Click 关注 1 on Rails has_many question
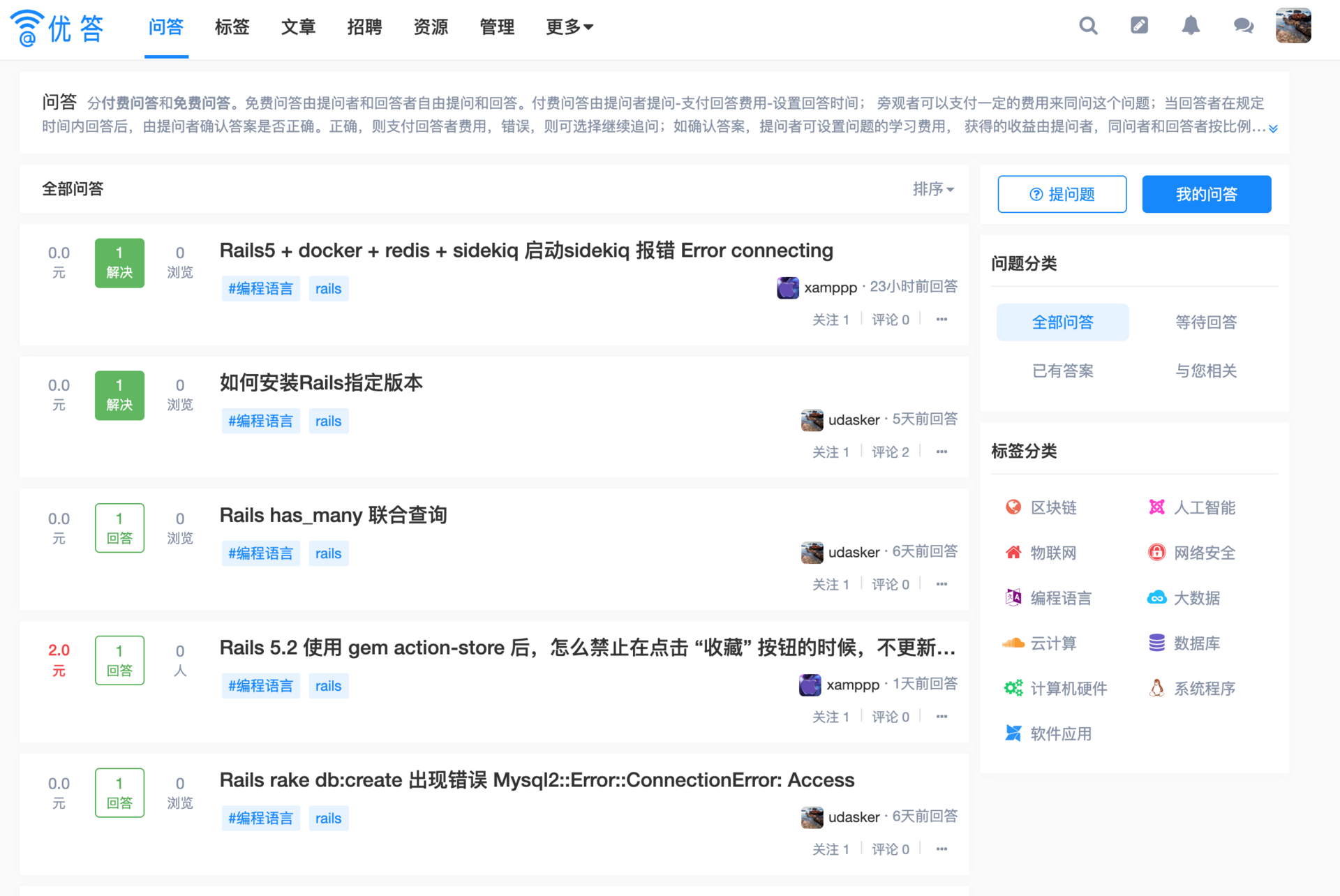Viewport: 1340px width, 896px height. pos(831,585)
